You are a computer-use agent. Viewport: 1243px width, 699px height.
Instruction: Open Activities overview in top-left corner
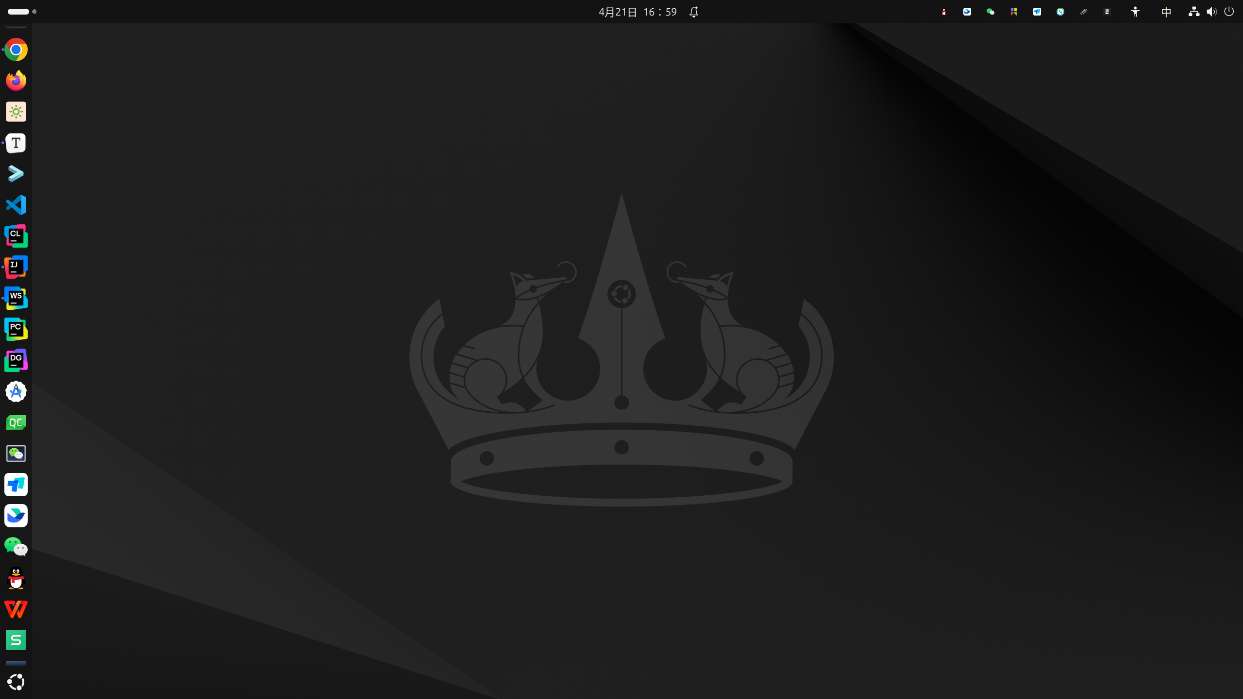tap(21, 12)
